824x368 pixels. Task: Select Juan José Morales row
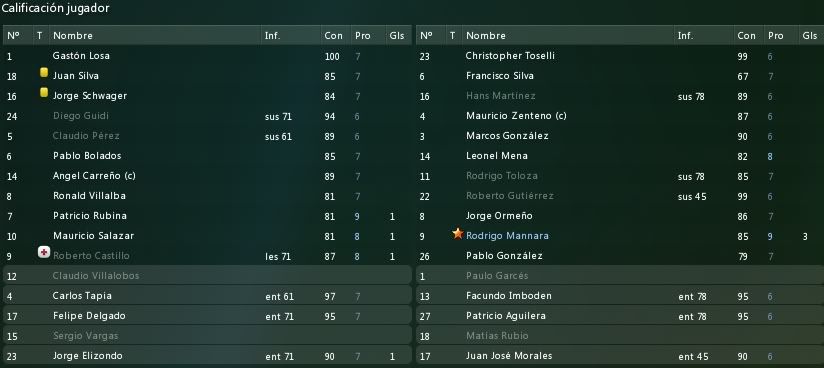click(620, 355)
